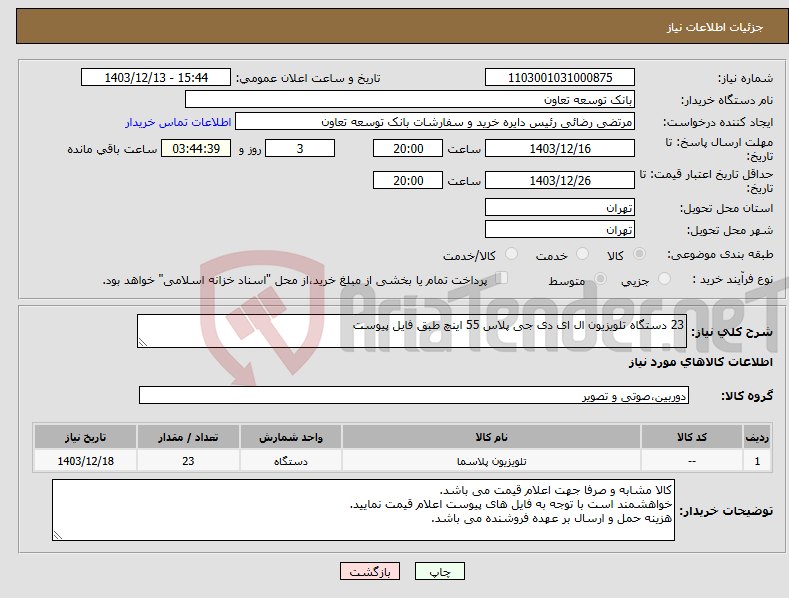
Task: Click the اطلاعات کالاهای مورد نیاز heading
Action: [700, 362]
